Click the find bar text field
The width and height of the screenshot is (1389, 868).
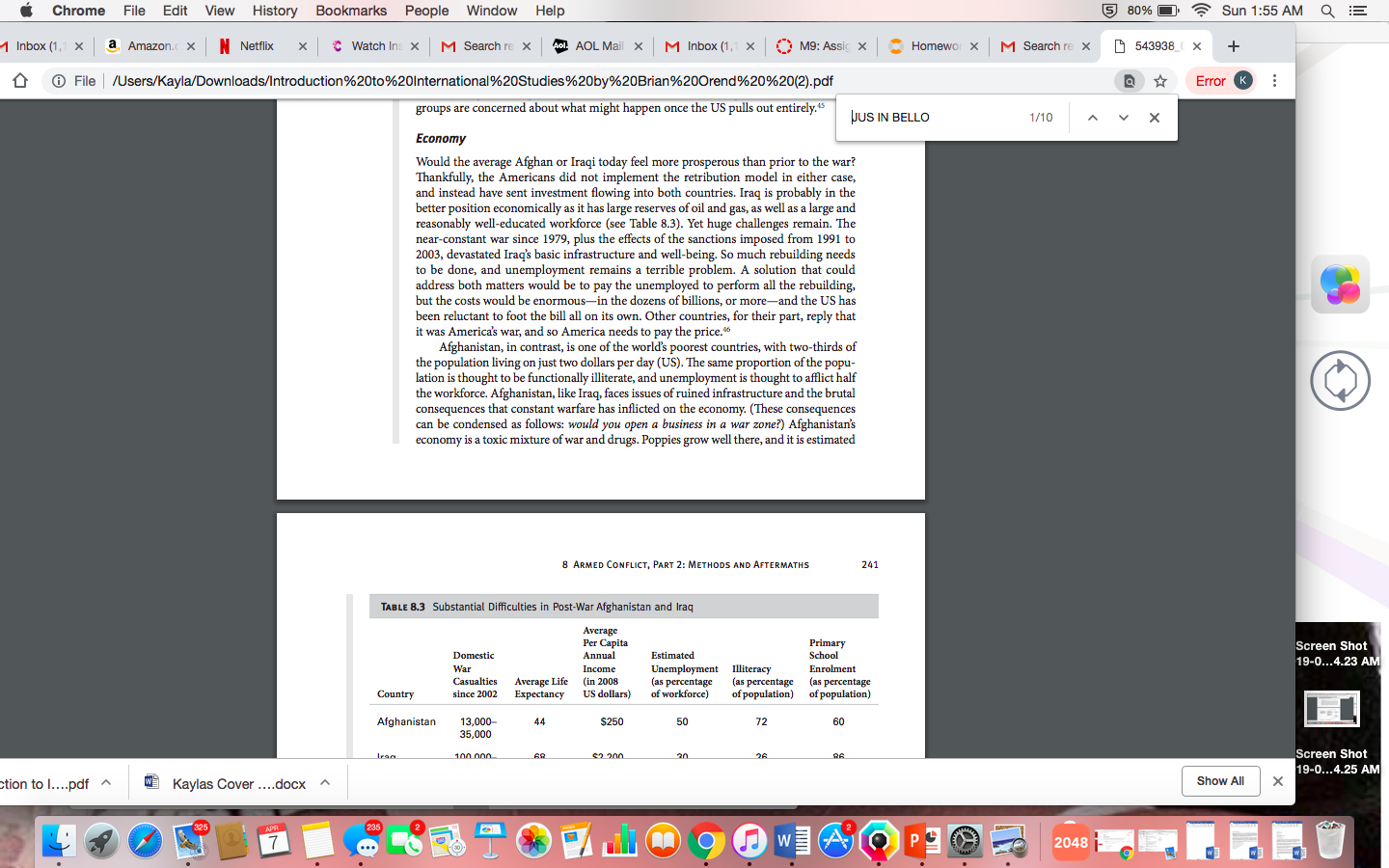coord(934,118)
